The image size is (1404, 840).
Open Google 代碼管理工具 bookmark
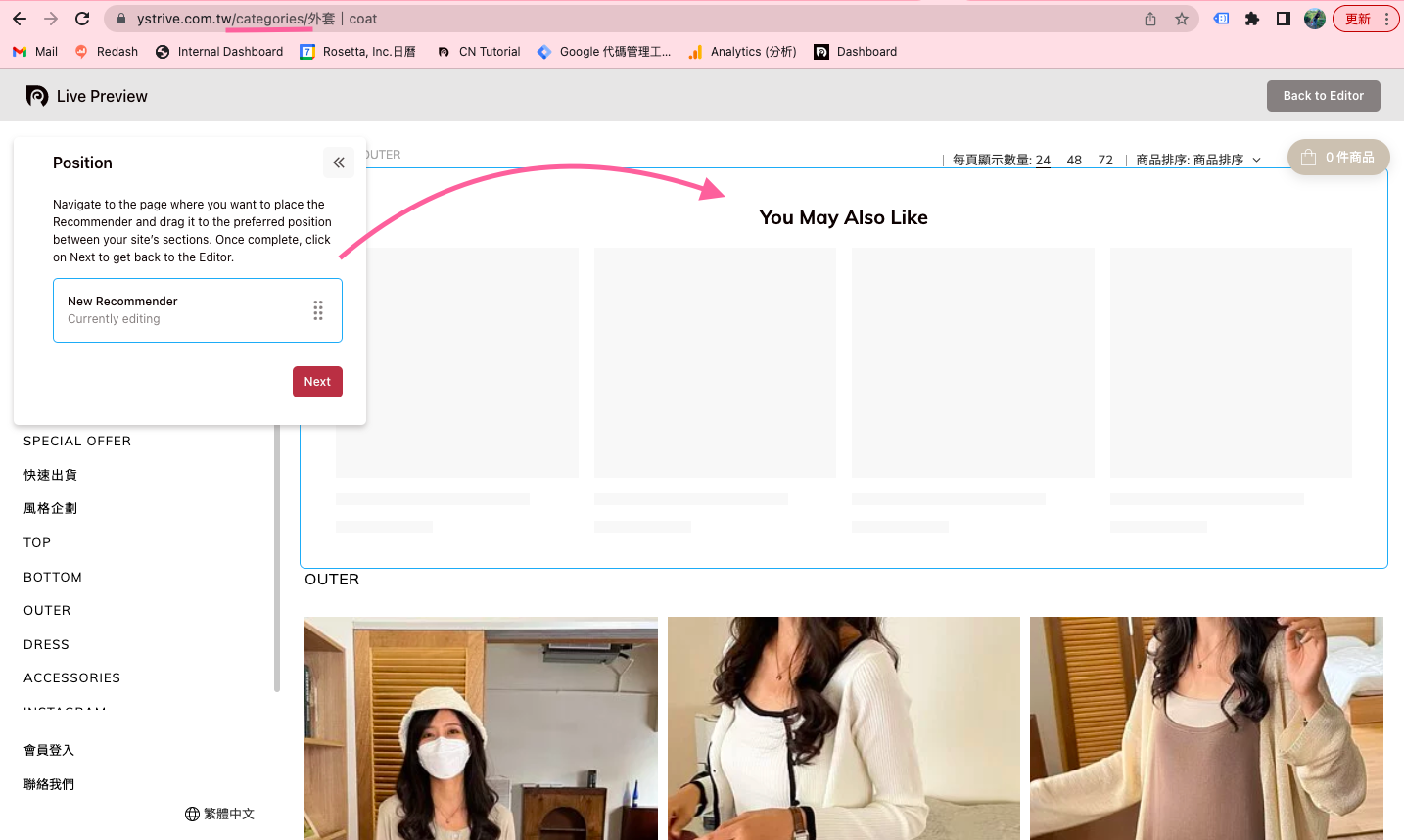pyautogui.click(x=604, y=52)
